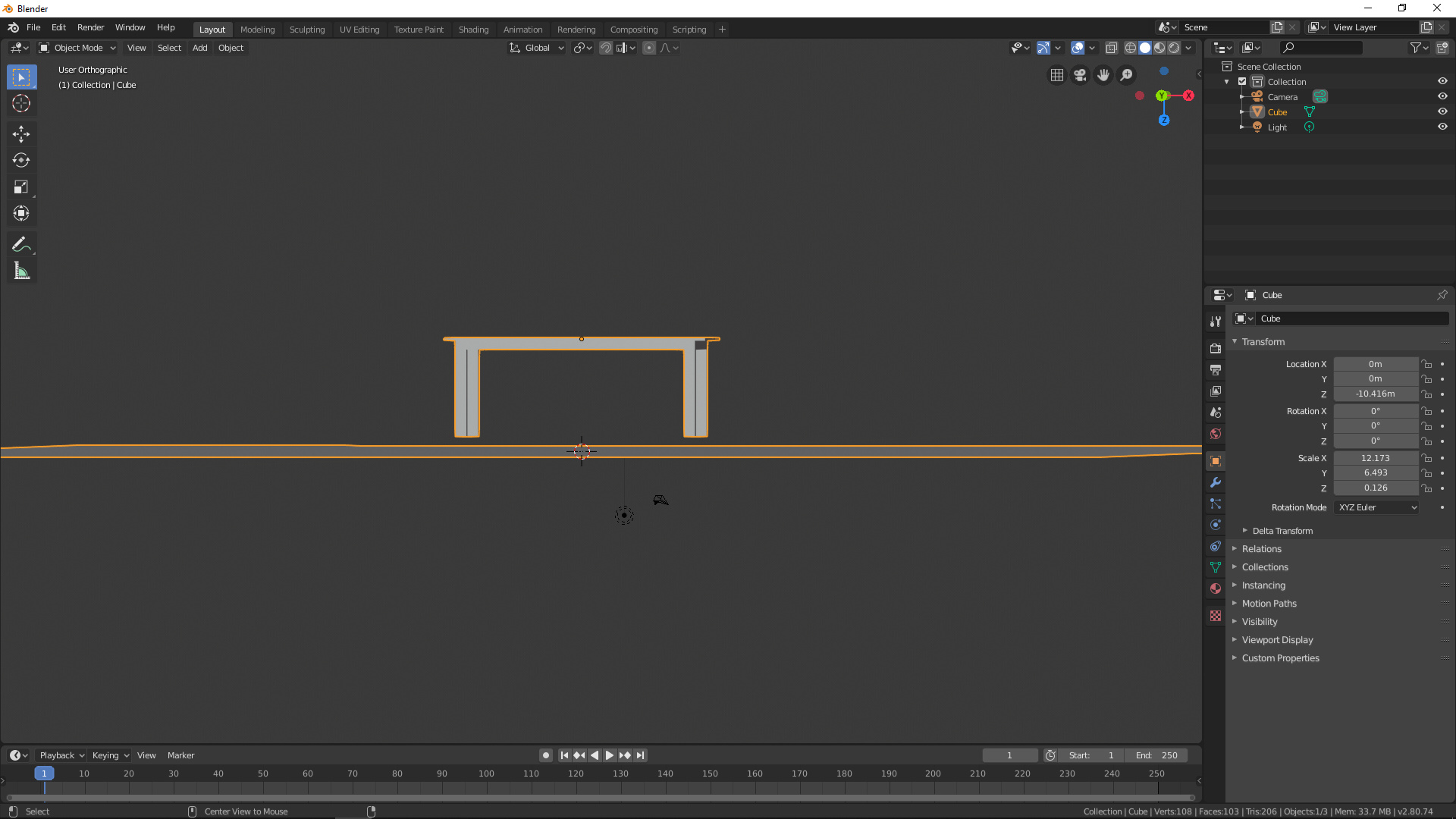This screenshot has height=819, width=1456.
Task: Switch viewport to Rendered shading mode
Action: click(x=1174, y=47)
